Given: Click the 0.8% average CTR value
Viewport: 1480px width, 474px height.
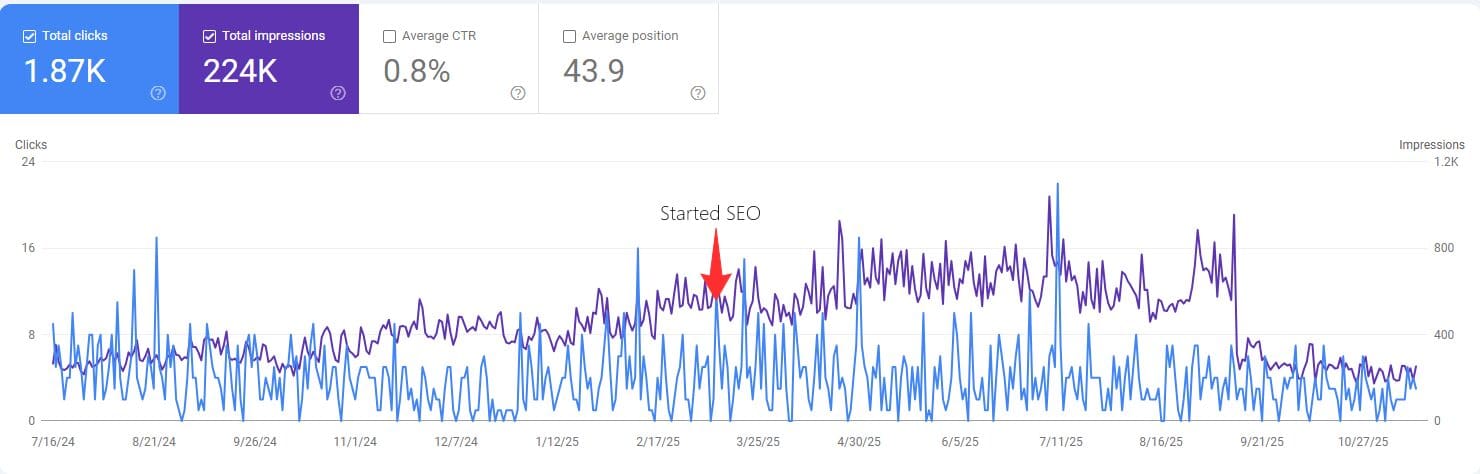Looking at the screenshot, I should click(x=417, y=71).
